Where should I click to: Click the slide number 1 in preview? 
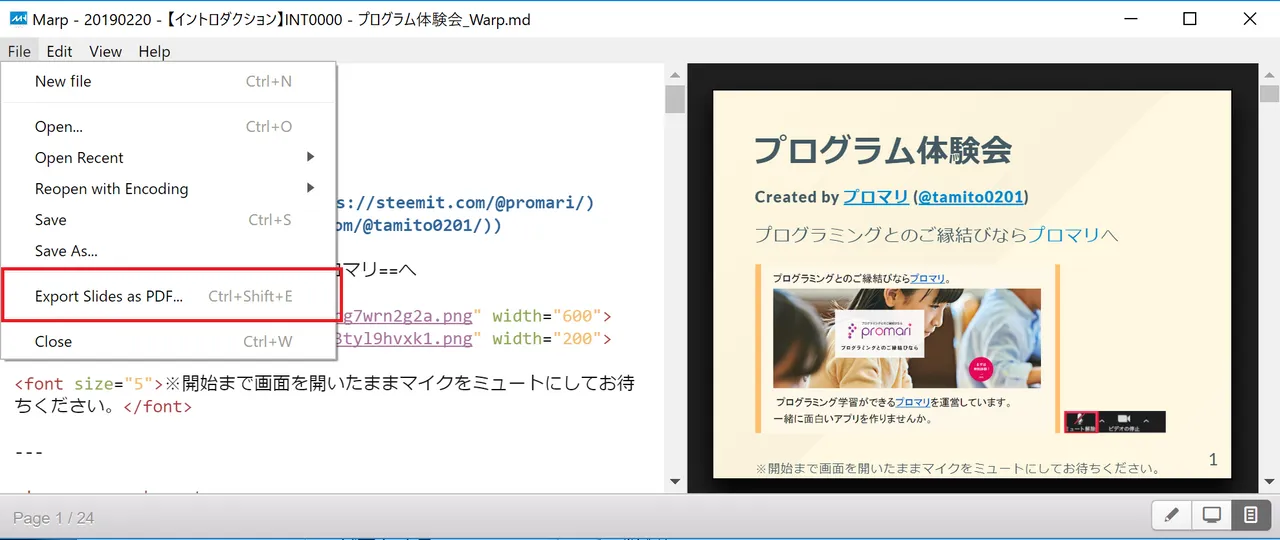pos(1213,460)
